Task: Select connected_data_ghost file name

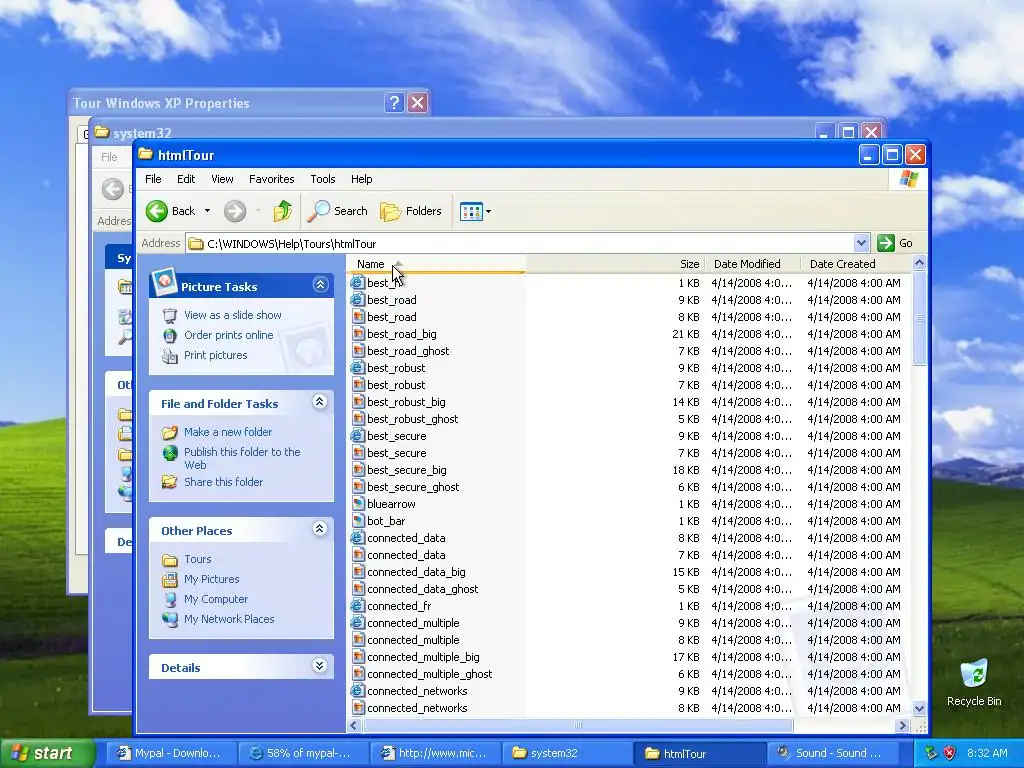Action: click(x=423, y=589)
